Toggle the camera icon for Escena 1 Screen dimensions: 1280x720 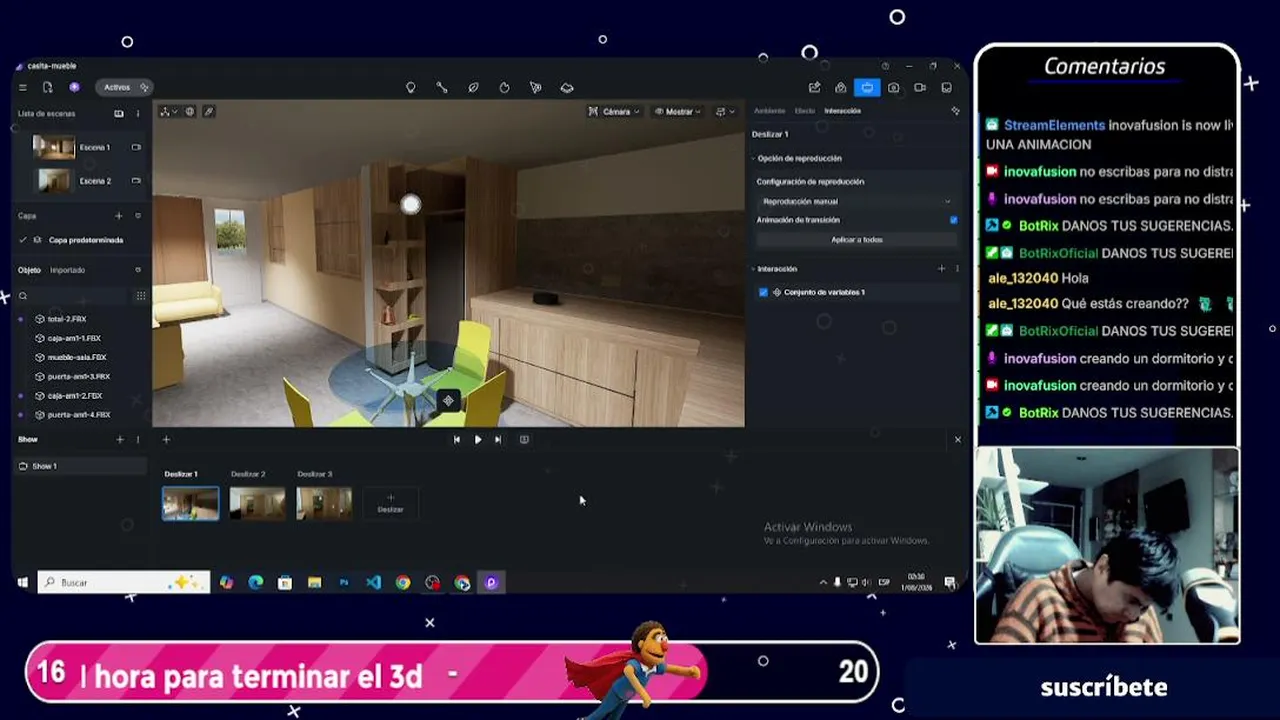pyautogui.click(x=136, y=147)
